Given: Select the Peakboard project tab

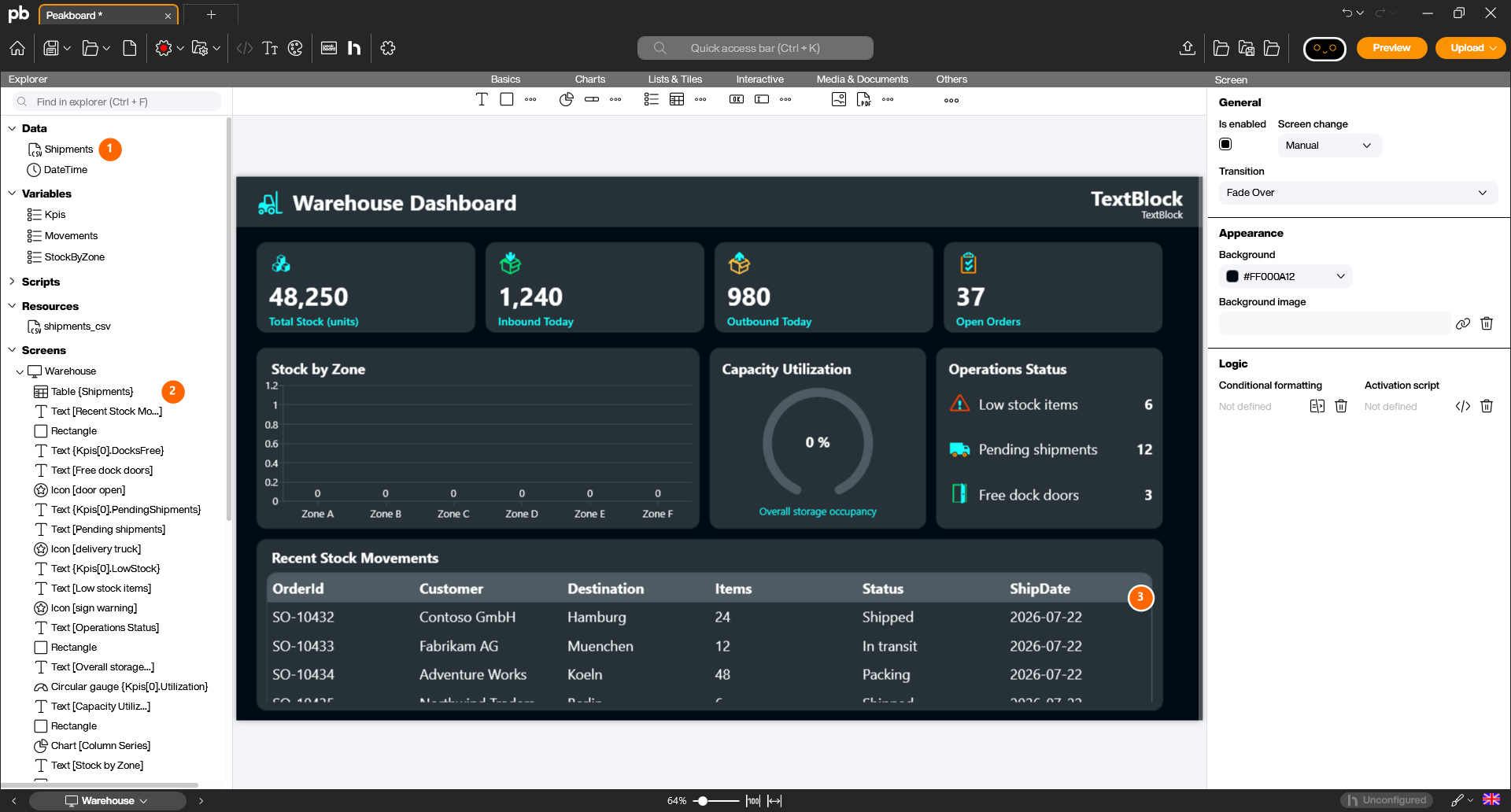Looking at the screenshot, I should click(109, 15).
